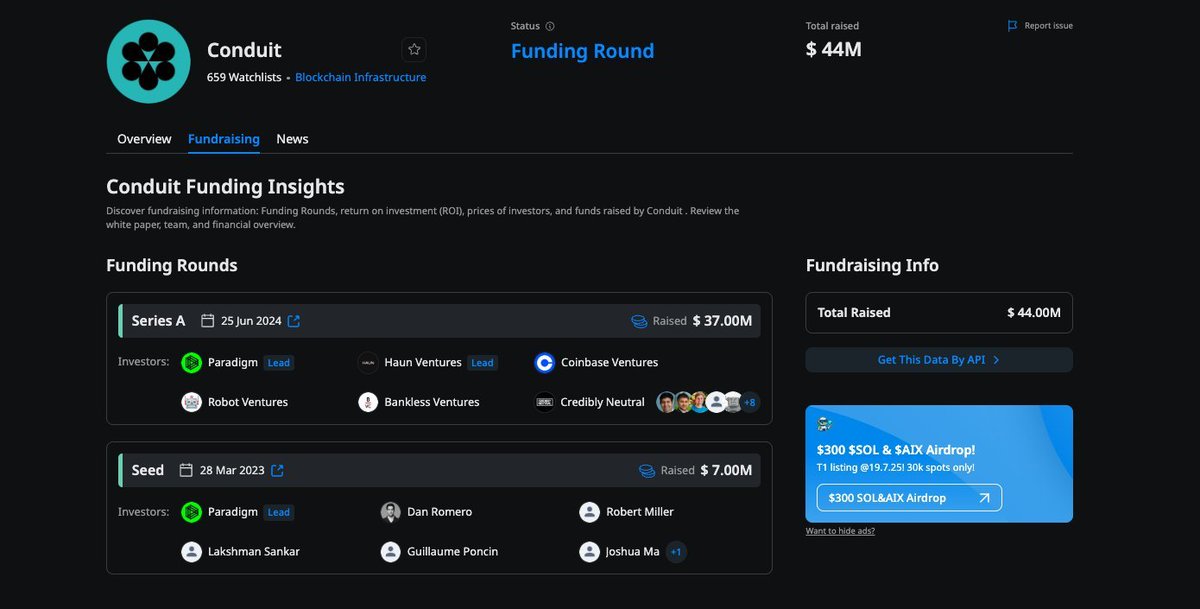Open Lakshman Sankar investor name
The width and height of the screenshot is (1200, 609).
pos(254,551)
